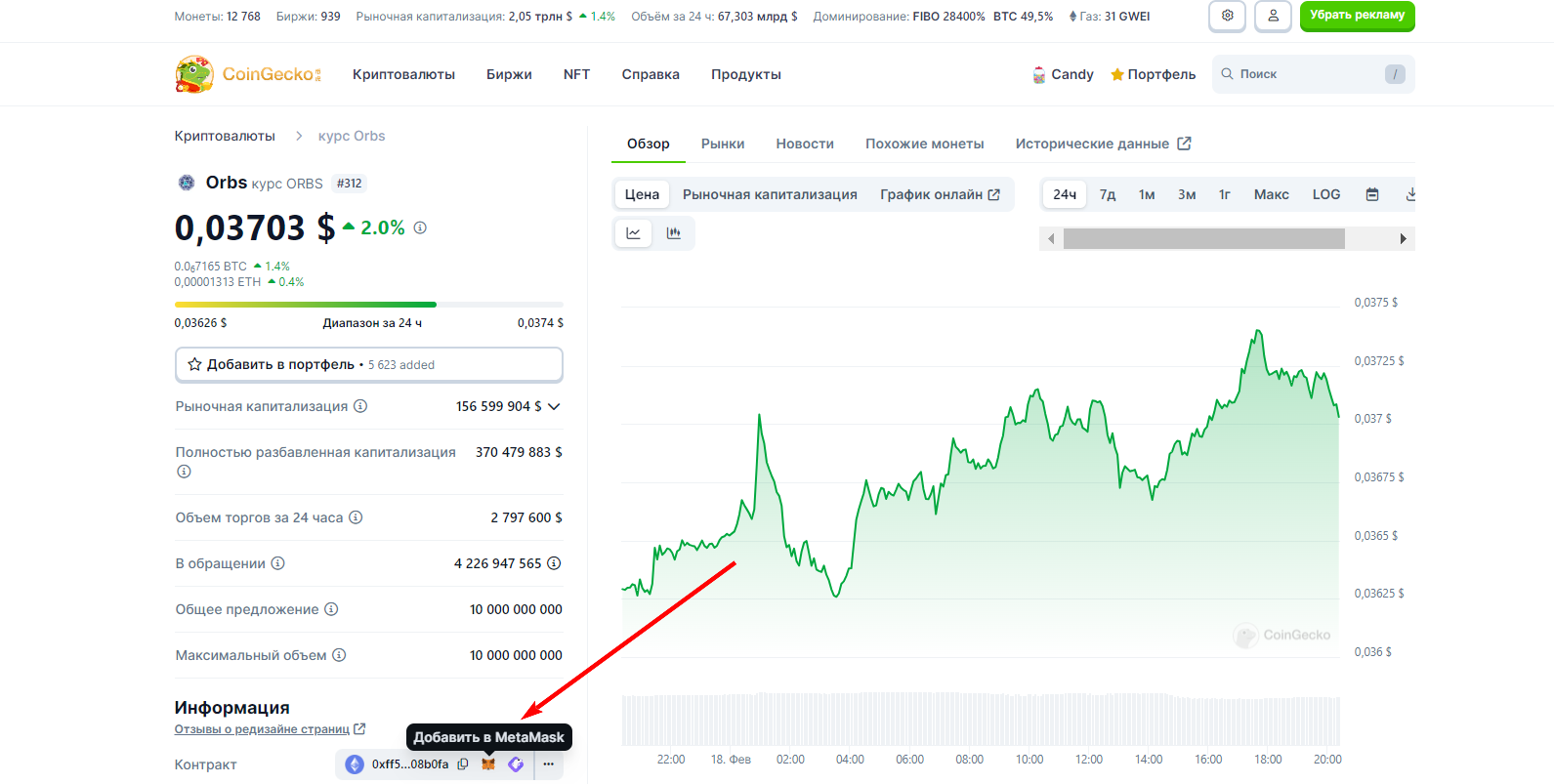Viewport: 1554px width, 784px height.
Task: Open the Продукты menu
Action: pyautogui.click(x=746, y=74)
